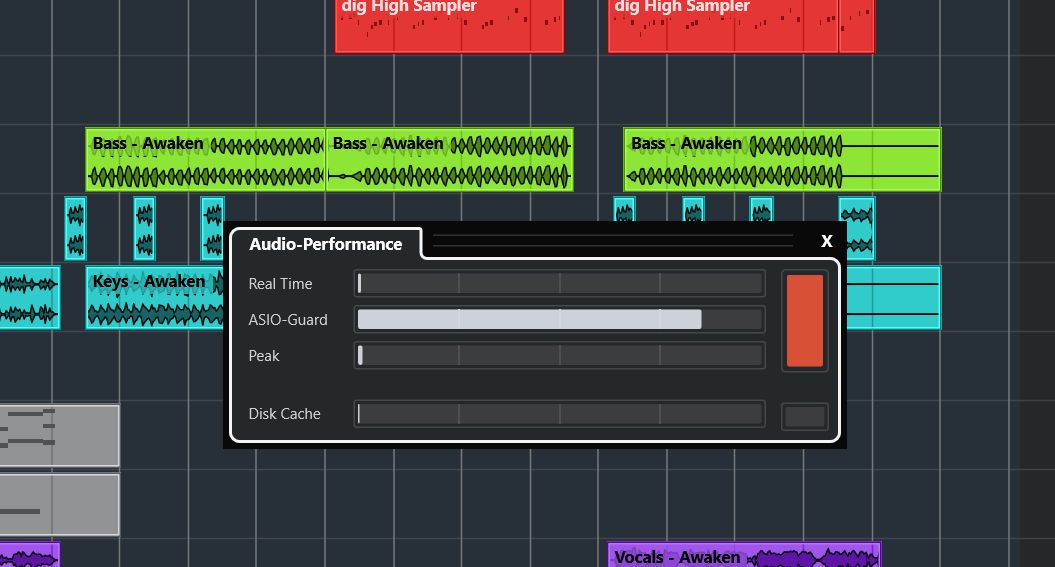
Task: Click the Audio-Performance title tab
Action: pos(325,244)
